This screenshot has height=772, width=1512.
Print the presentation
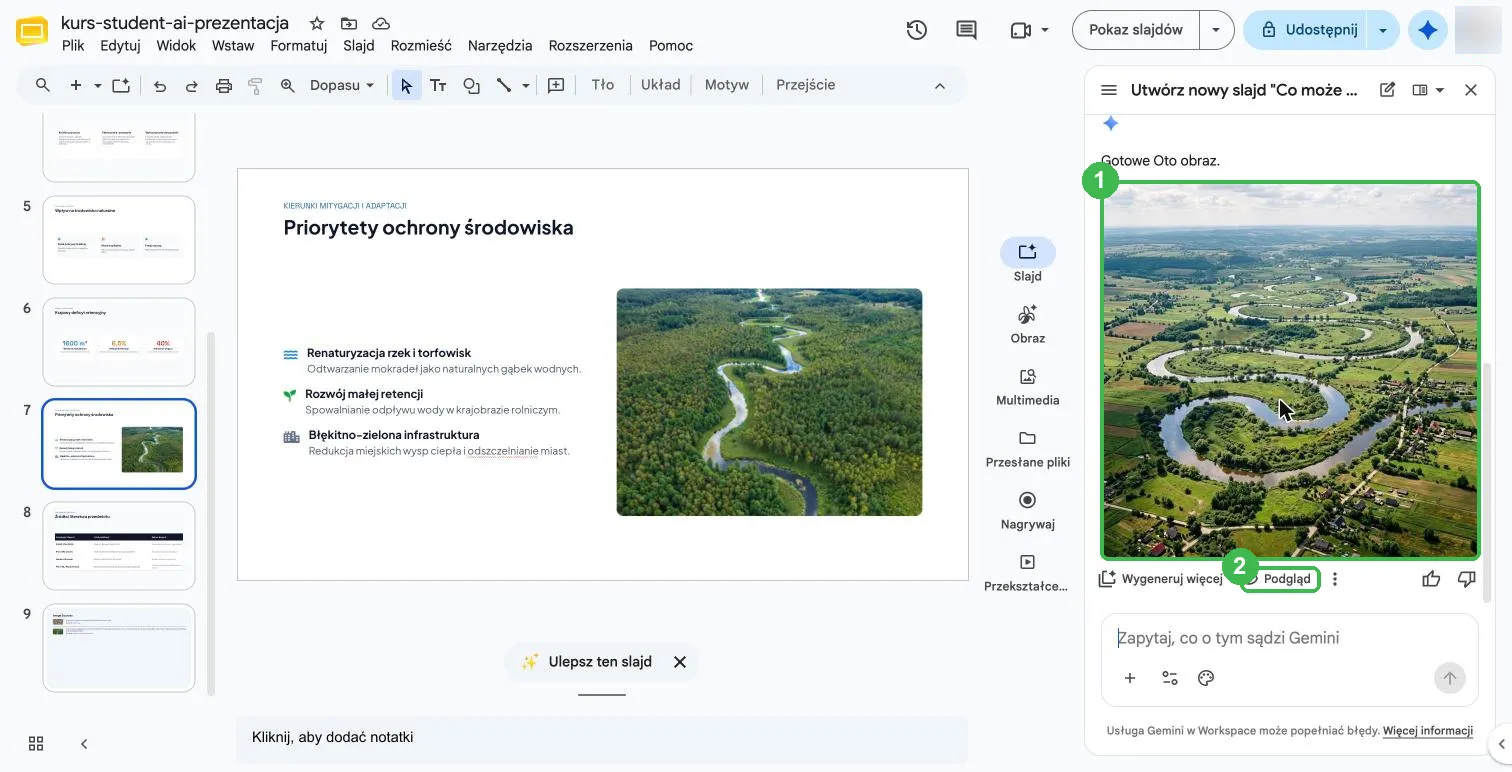pos(224,86)
